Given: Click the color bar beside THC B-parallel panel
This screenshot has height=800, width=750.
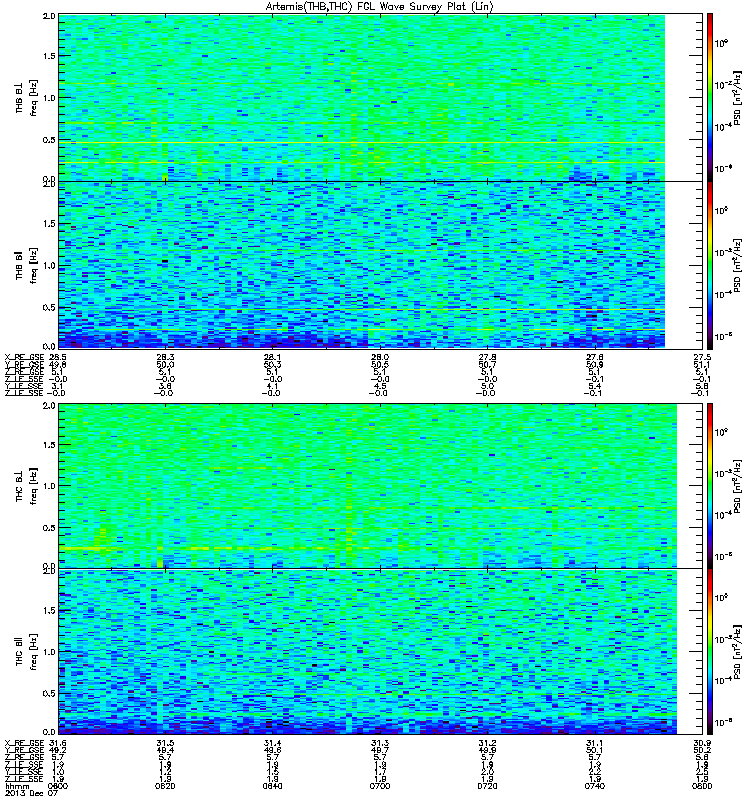Looking at the screenshot, I should coord(710,652).
